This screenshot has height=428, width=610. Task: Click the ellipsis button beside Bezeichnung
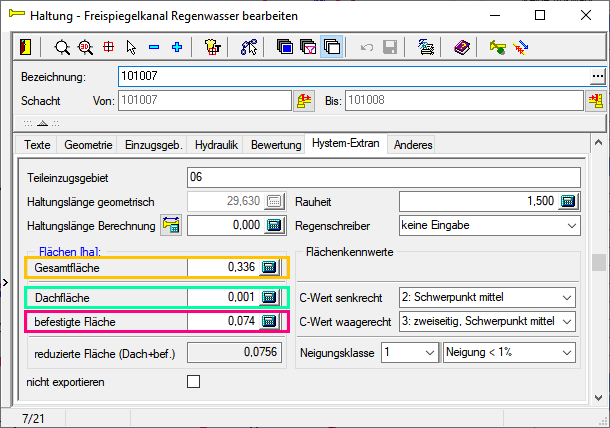(598, 77)
